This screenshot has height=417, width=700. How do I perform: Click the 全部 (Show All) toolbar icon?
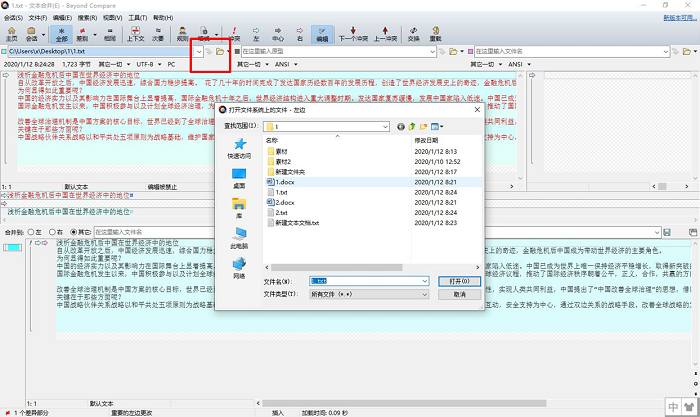click(62, 34)
